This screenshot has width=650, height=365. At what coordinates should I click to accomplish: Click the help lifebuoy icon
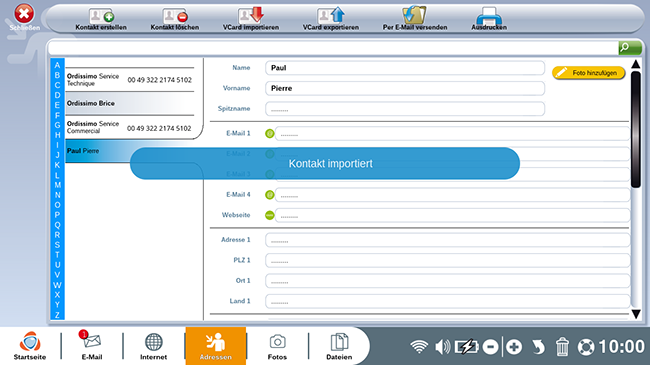(x=586, y=347)
